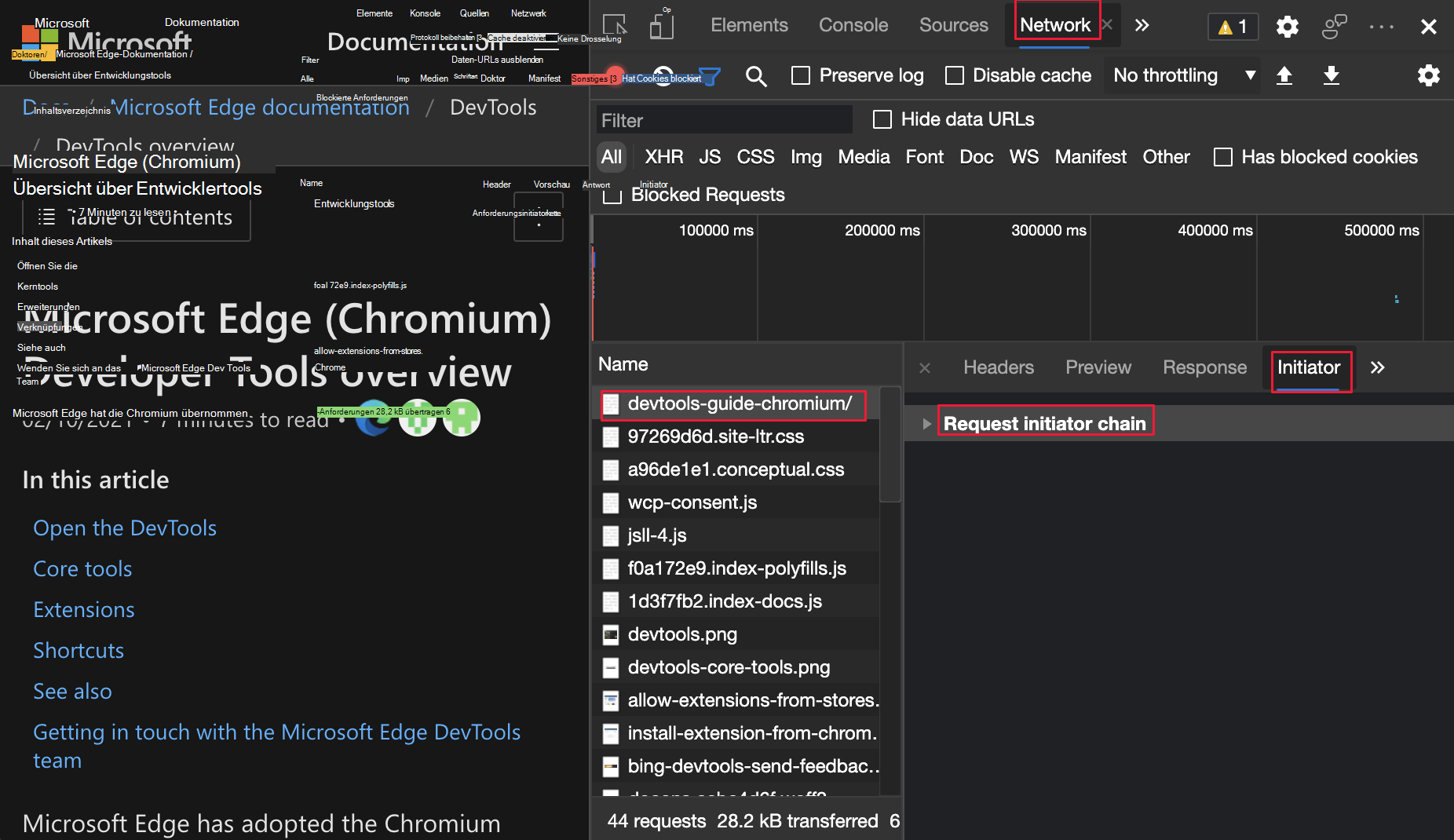Image resolution: width=1454 pixels, height=840 pixels.
Task: Export HAR file with download arrow
Action: (1332, 75)
